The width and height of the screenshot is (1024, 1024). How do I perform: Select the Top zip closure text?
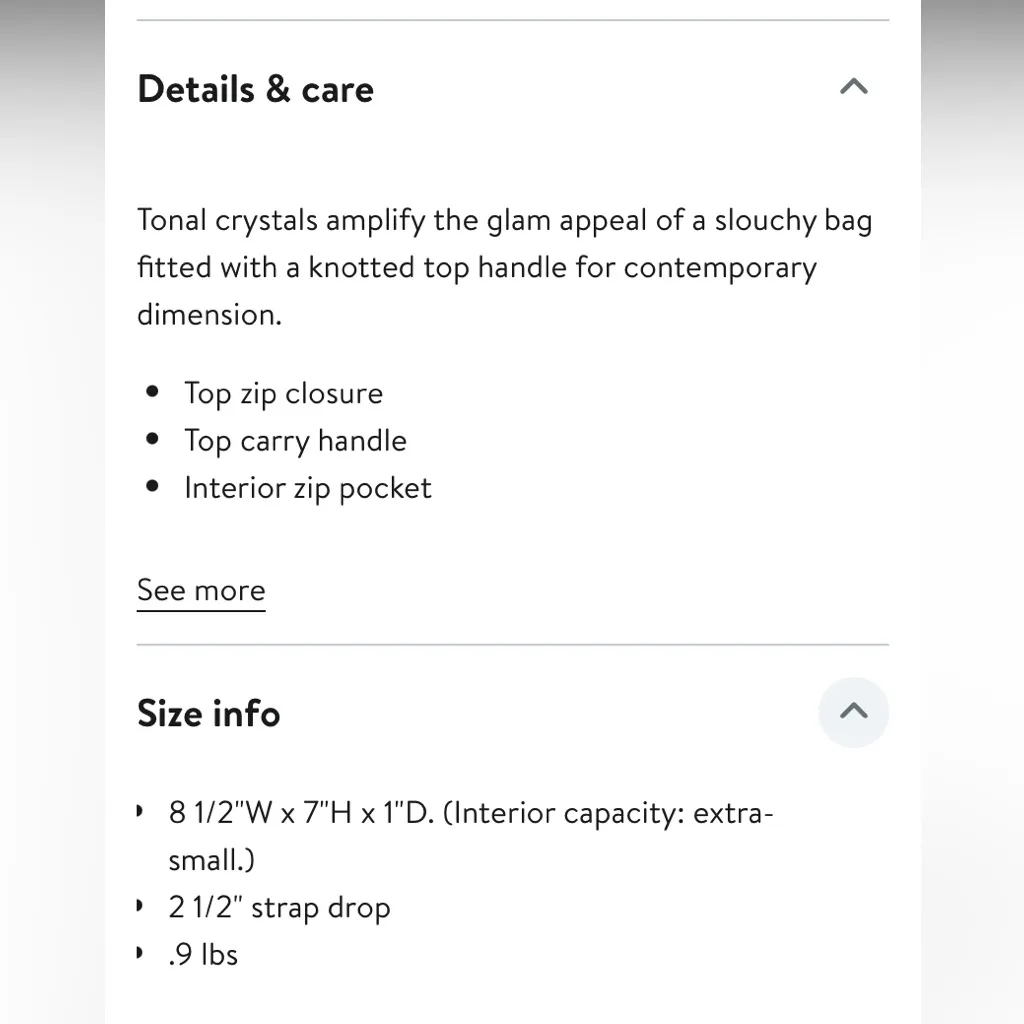click(x=283, y=393)
